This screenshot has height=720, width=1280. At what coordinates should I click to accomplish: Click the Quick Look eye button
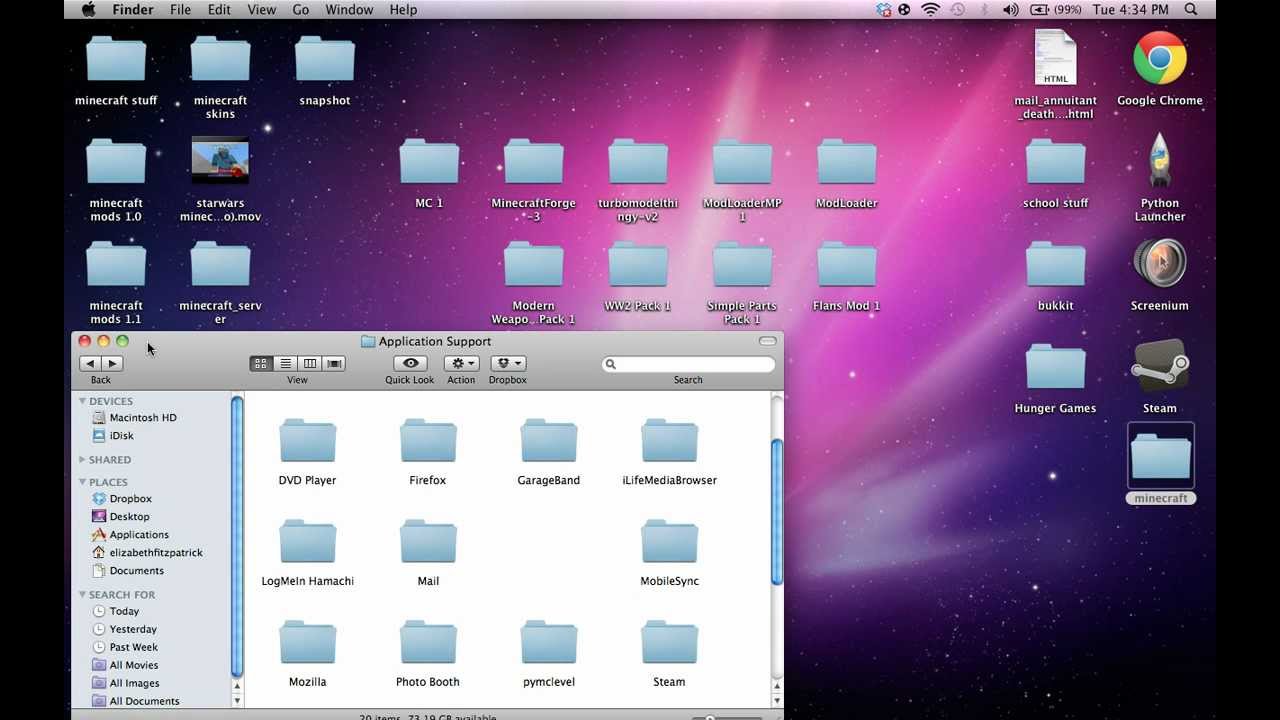coord(410,363)
